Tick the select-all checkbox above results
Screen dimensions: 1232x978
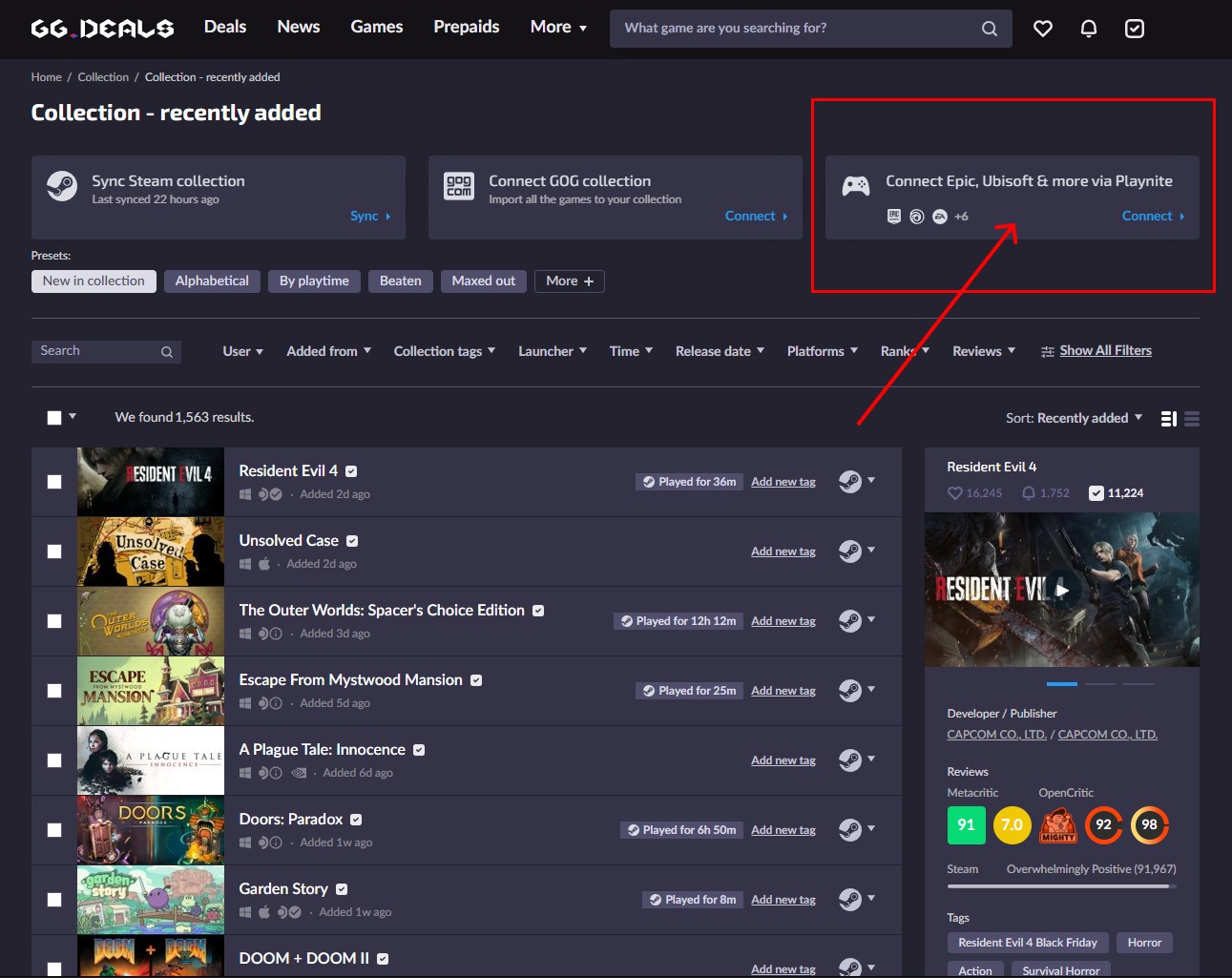54,418
